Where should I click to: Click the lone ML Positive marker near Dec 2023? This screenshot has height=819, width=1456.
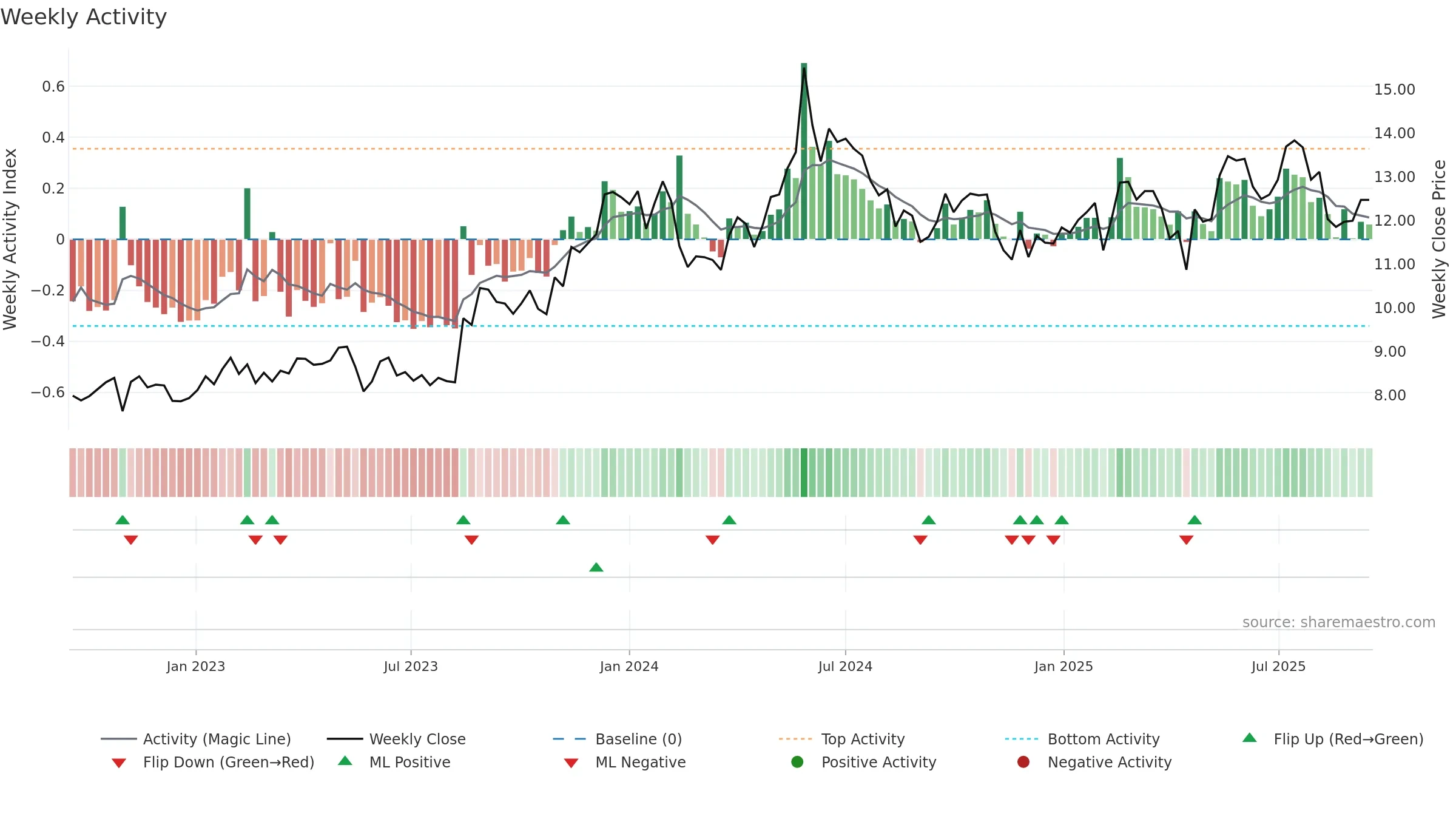[x=596, y=567]
